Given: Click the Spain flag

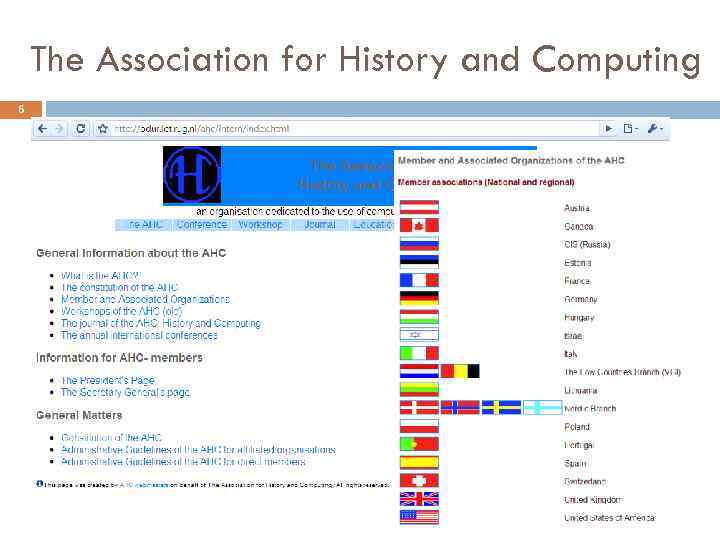Looking at the screenshot, I should click(419, 462).
